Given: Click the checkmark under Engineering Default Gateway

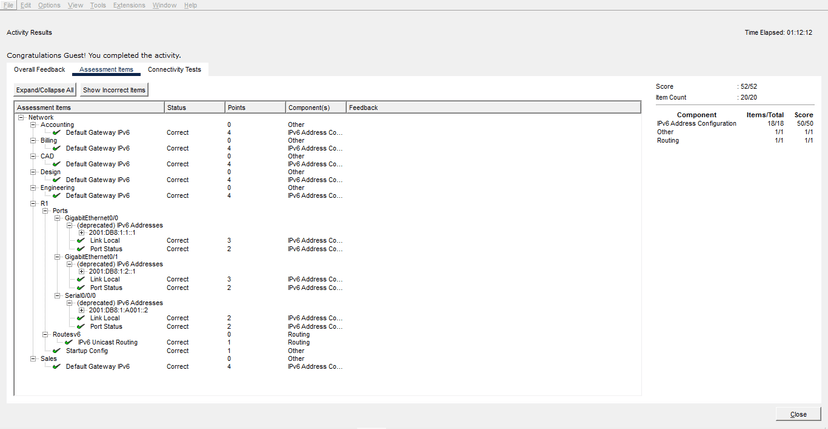Looking at the screenshot, I should (x=58, y=195).
